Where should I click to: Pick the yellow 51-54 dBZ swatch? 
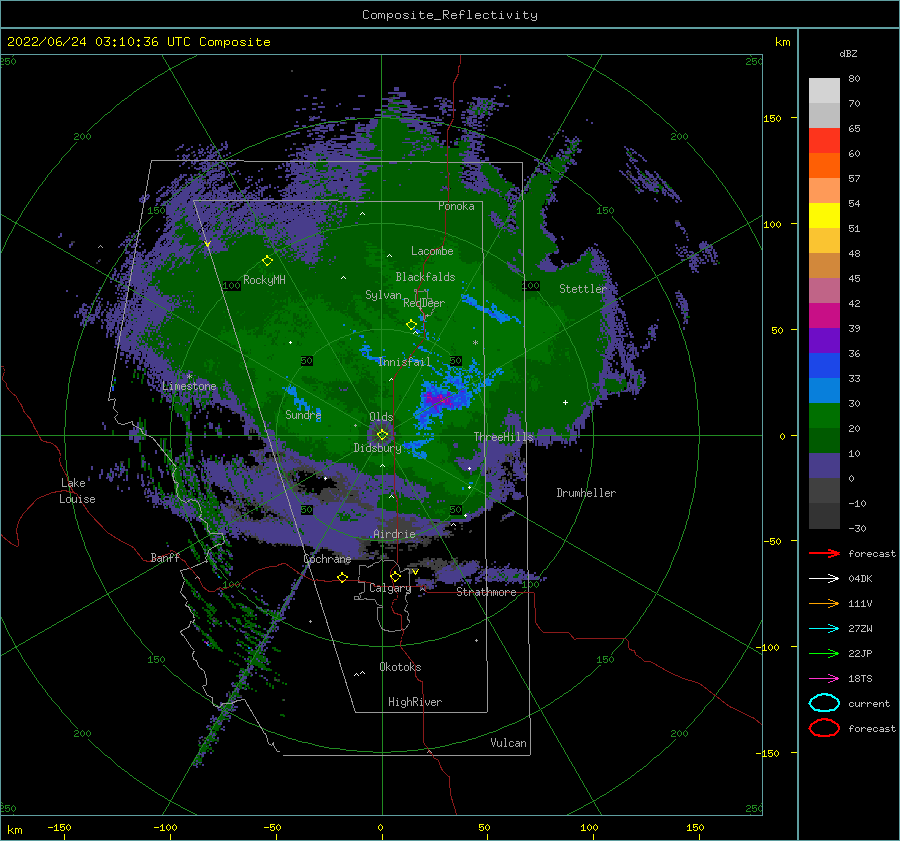pyautogui.click(x=824, y=215)
